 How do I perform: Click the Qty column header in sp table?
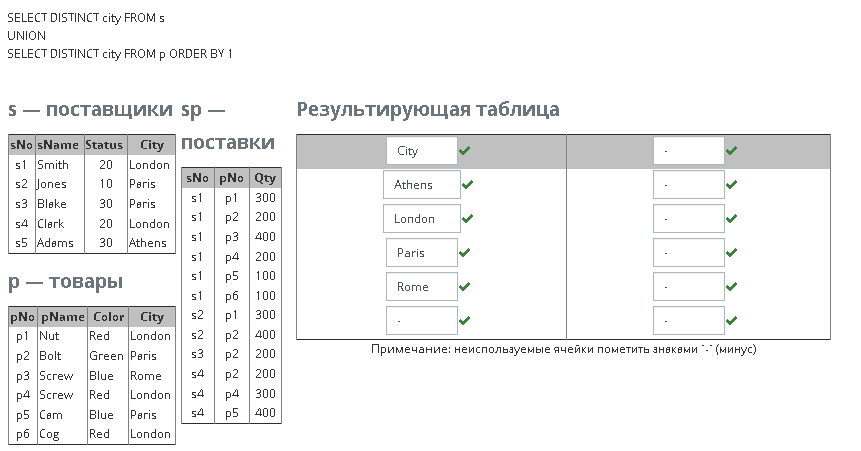(265, 178)
